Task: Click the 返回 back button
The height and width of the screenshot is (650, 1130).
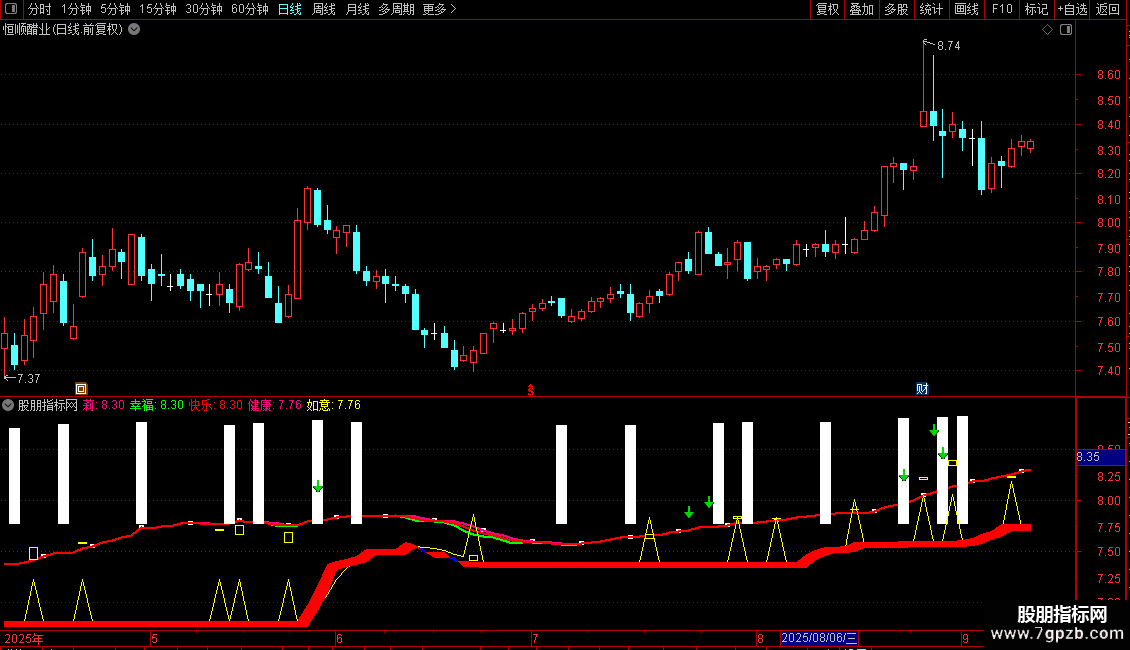Action: (x=1108, y=9)
